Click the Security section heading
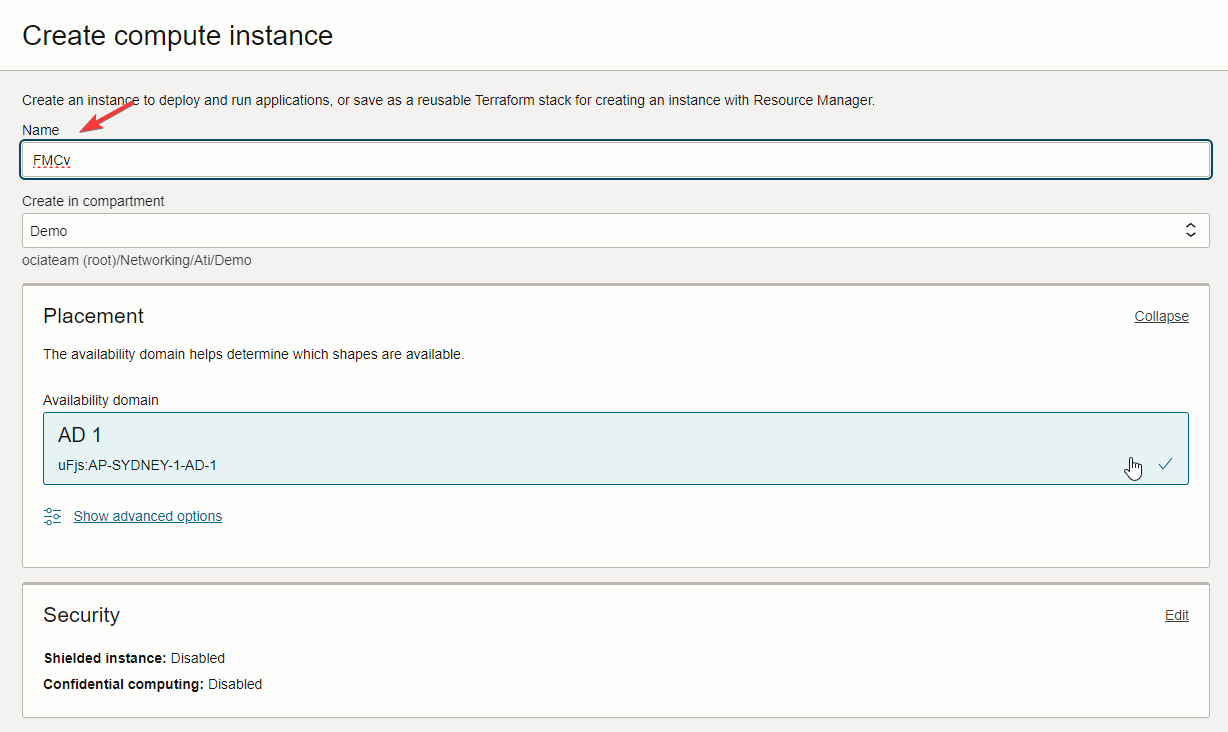This screenshot has width=1228, height=732. pyautogui.click(x=81, y=615)
